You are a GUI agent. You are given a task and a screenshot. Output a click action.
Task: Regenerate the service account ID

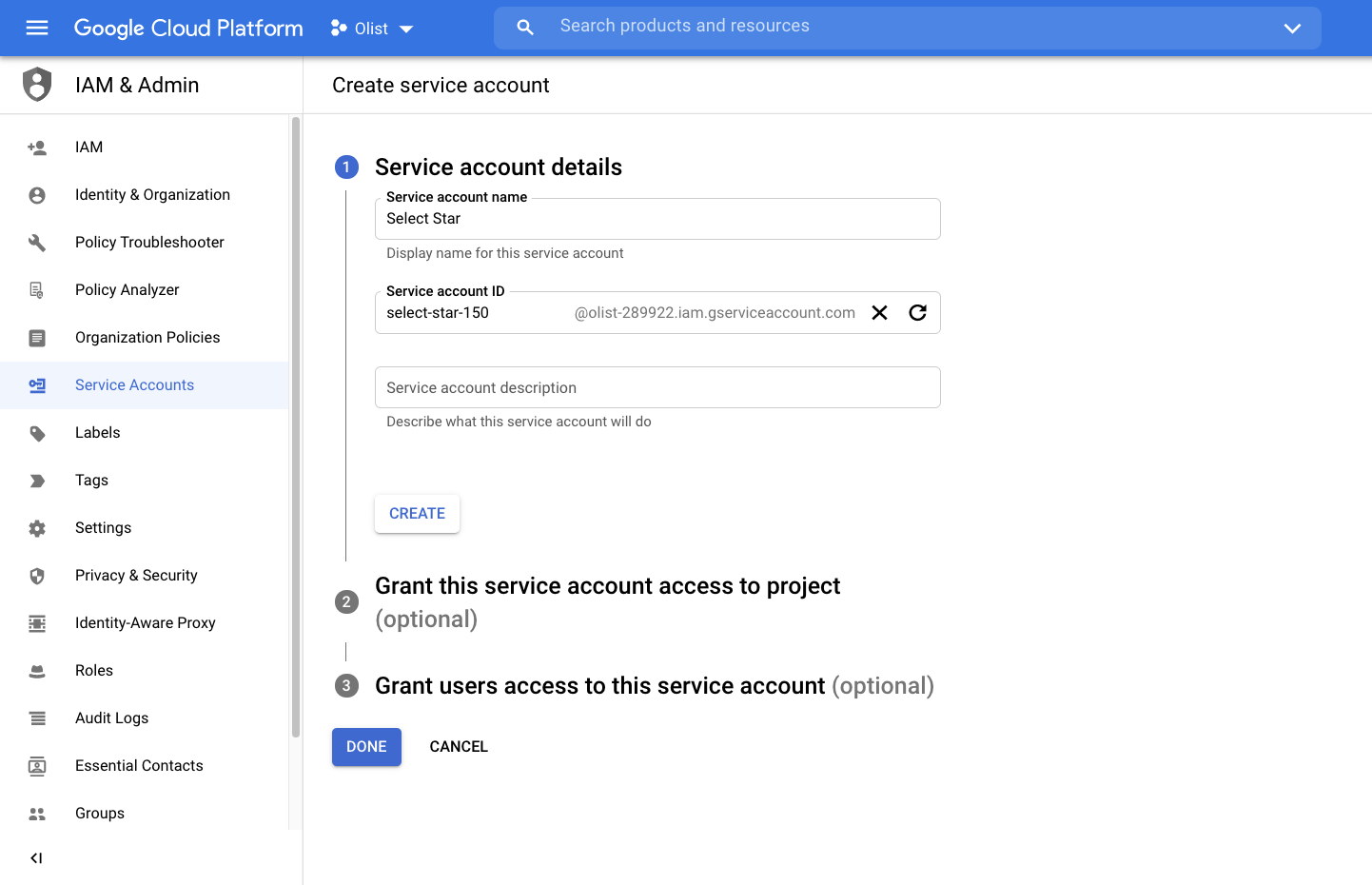(918, 313)
